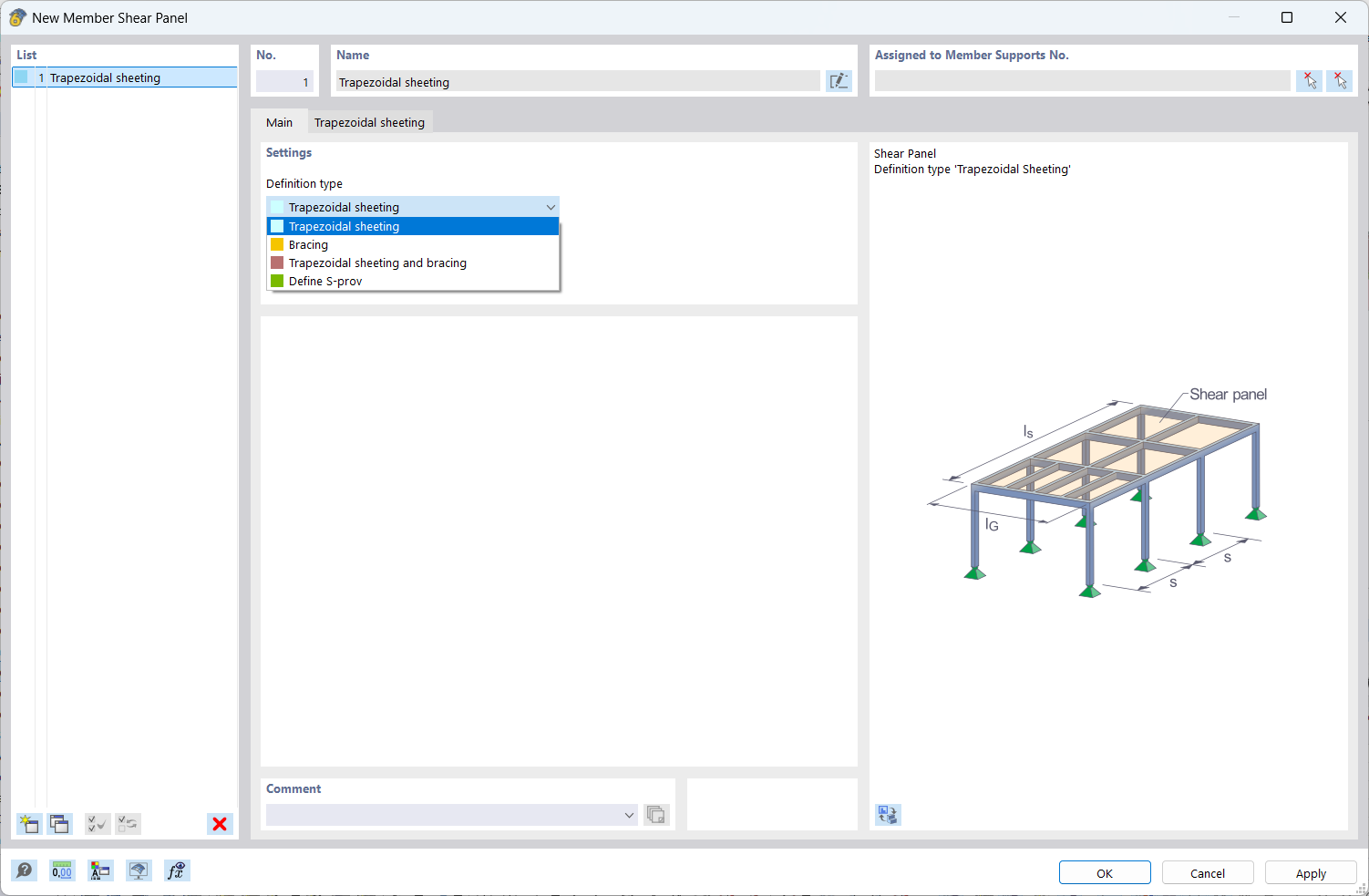Copy the selected shear panel

coord(59,823)
